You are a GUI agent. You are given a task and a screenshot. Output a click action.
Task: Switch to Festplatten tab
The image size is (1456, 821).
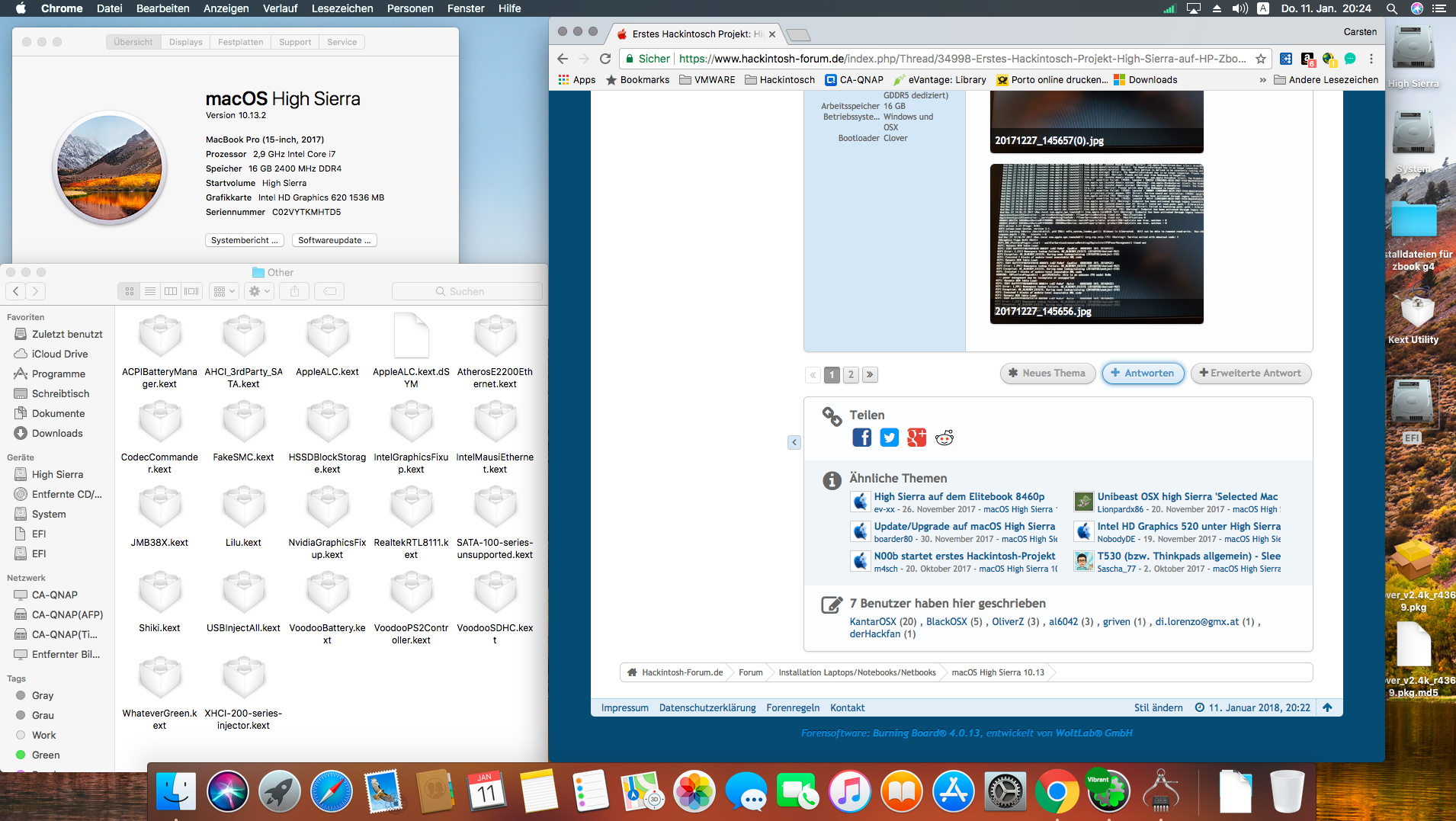pos(241,42)
